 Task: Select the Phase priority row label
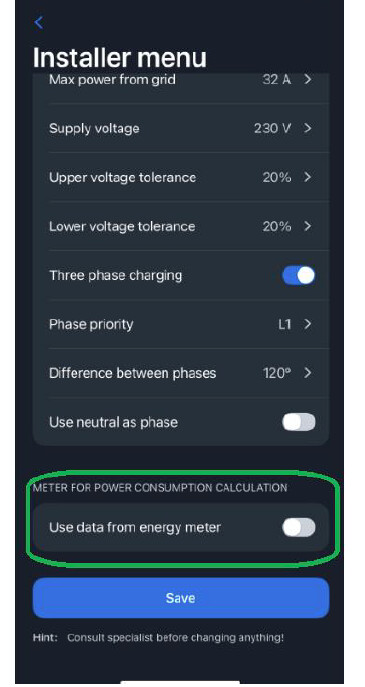coord(91,325)
